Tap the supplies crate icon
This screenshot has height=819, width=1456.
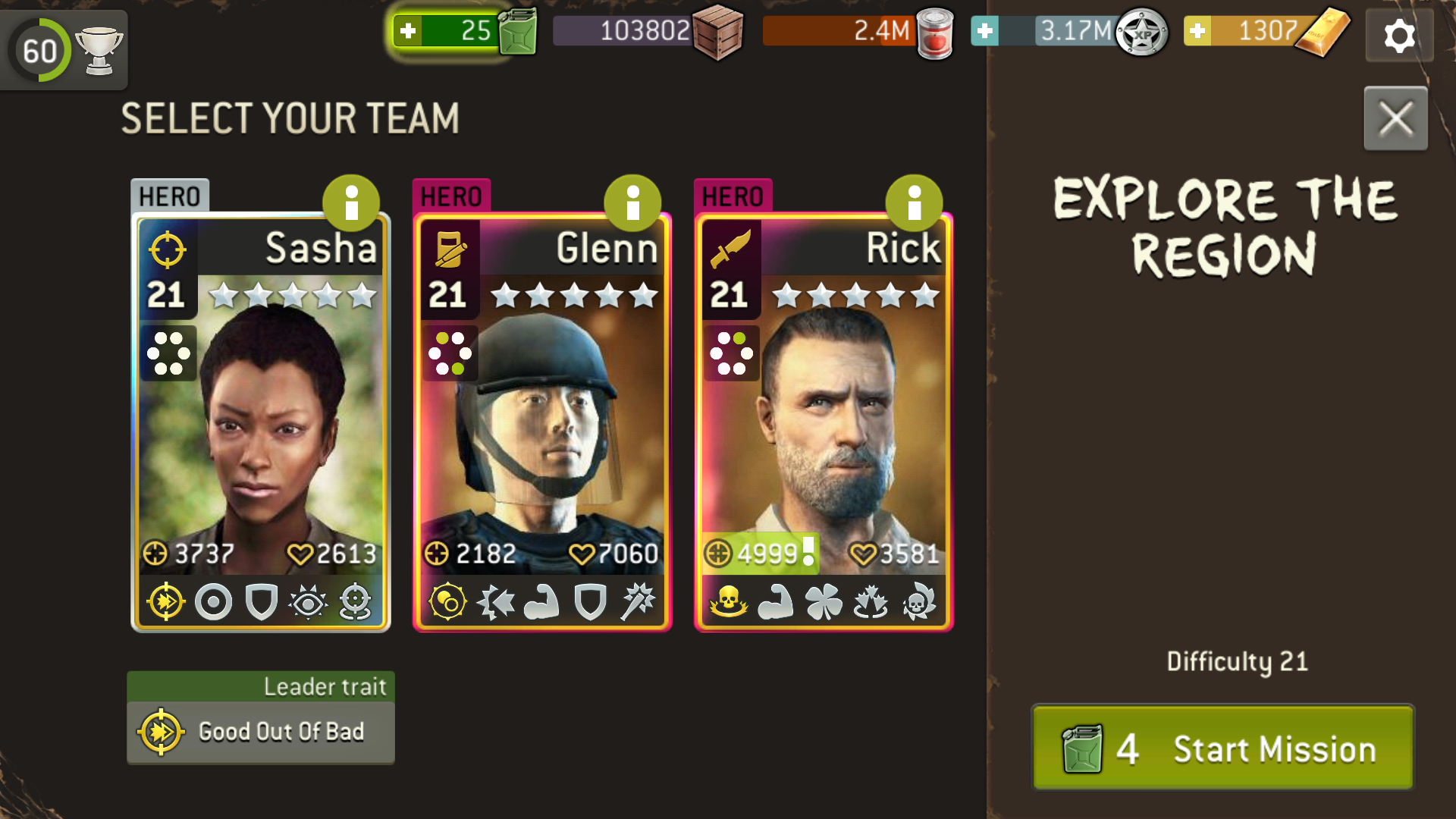[717, 32]
